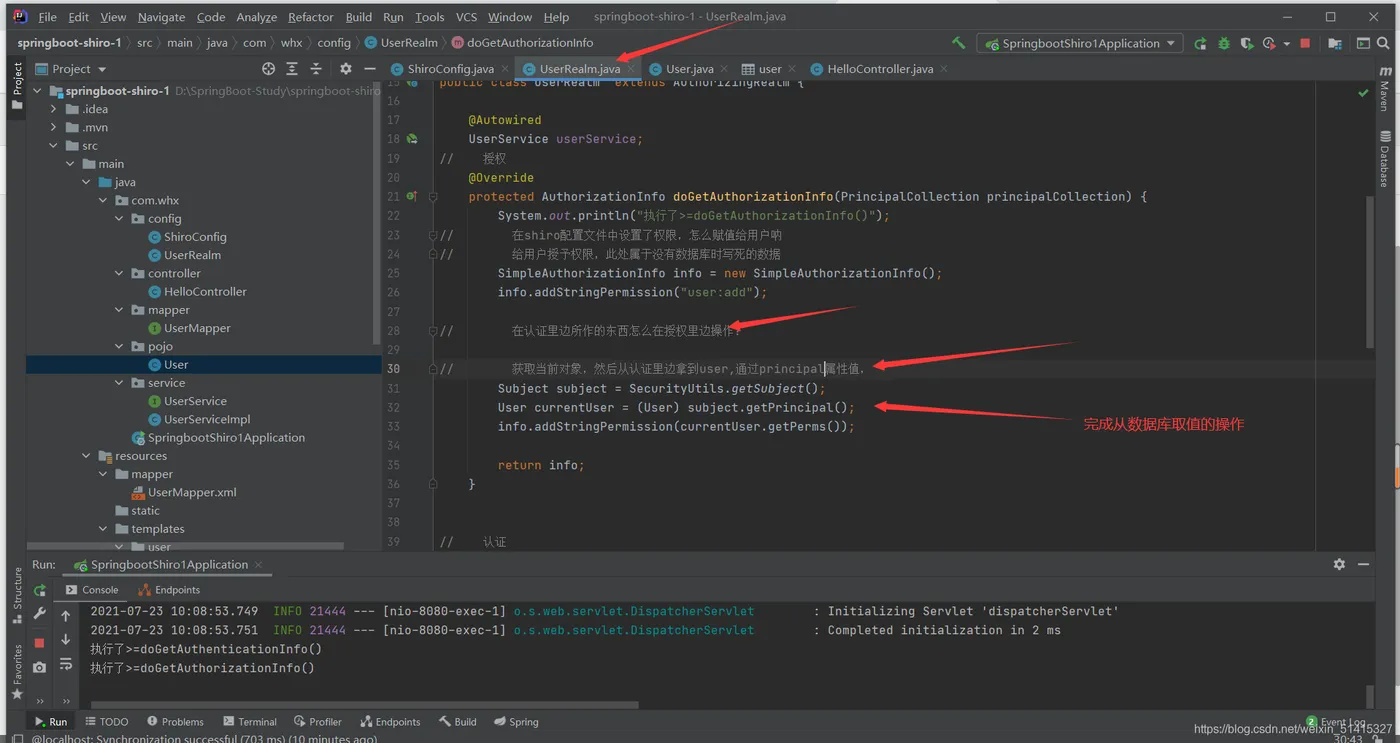
Task: Expand the .idea folder
Action: (54, 109)
